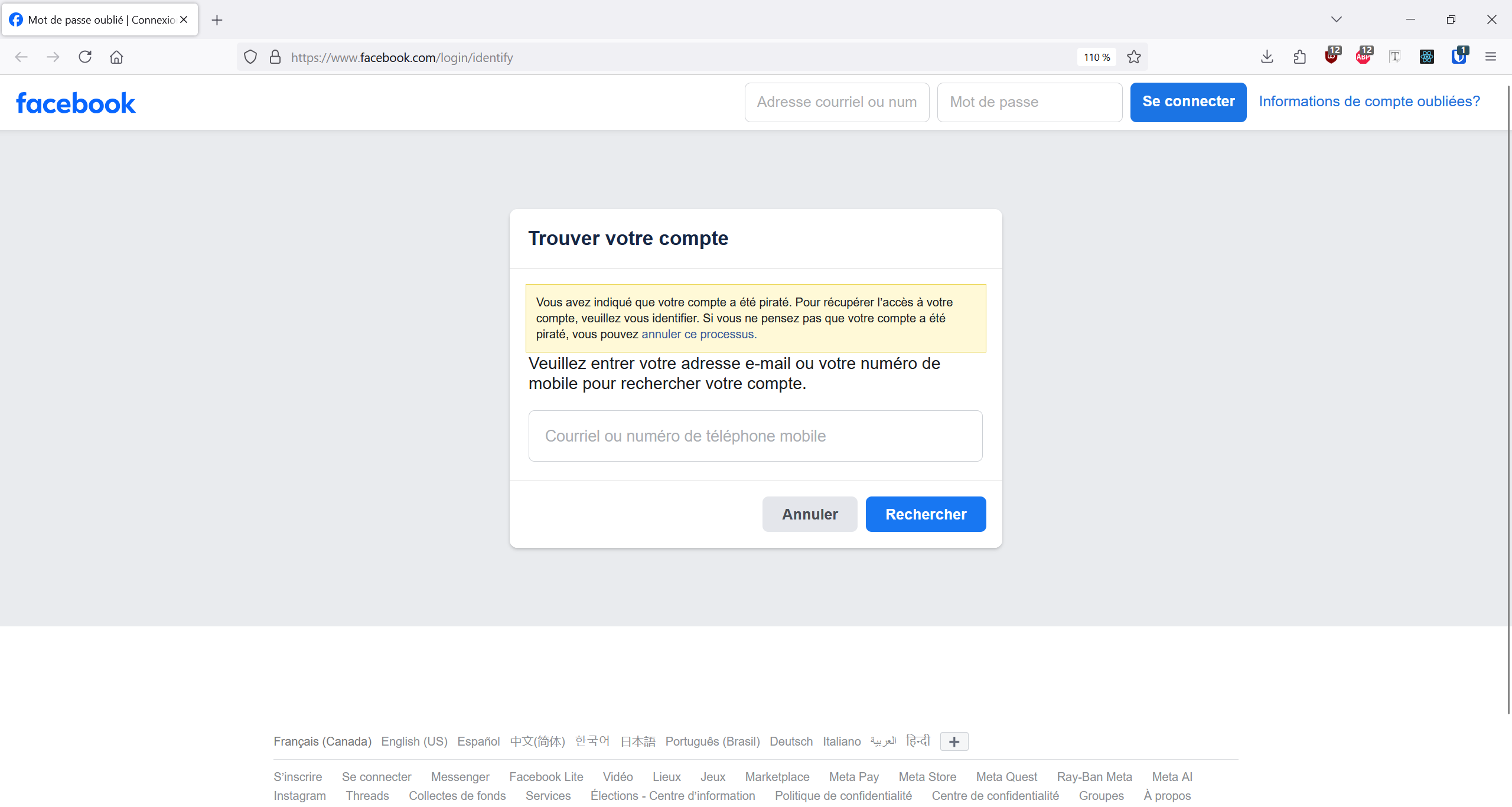1512x807 pixels.
Task: Open the extensions puzzle icon
Action: (x=1299, y=57)
